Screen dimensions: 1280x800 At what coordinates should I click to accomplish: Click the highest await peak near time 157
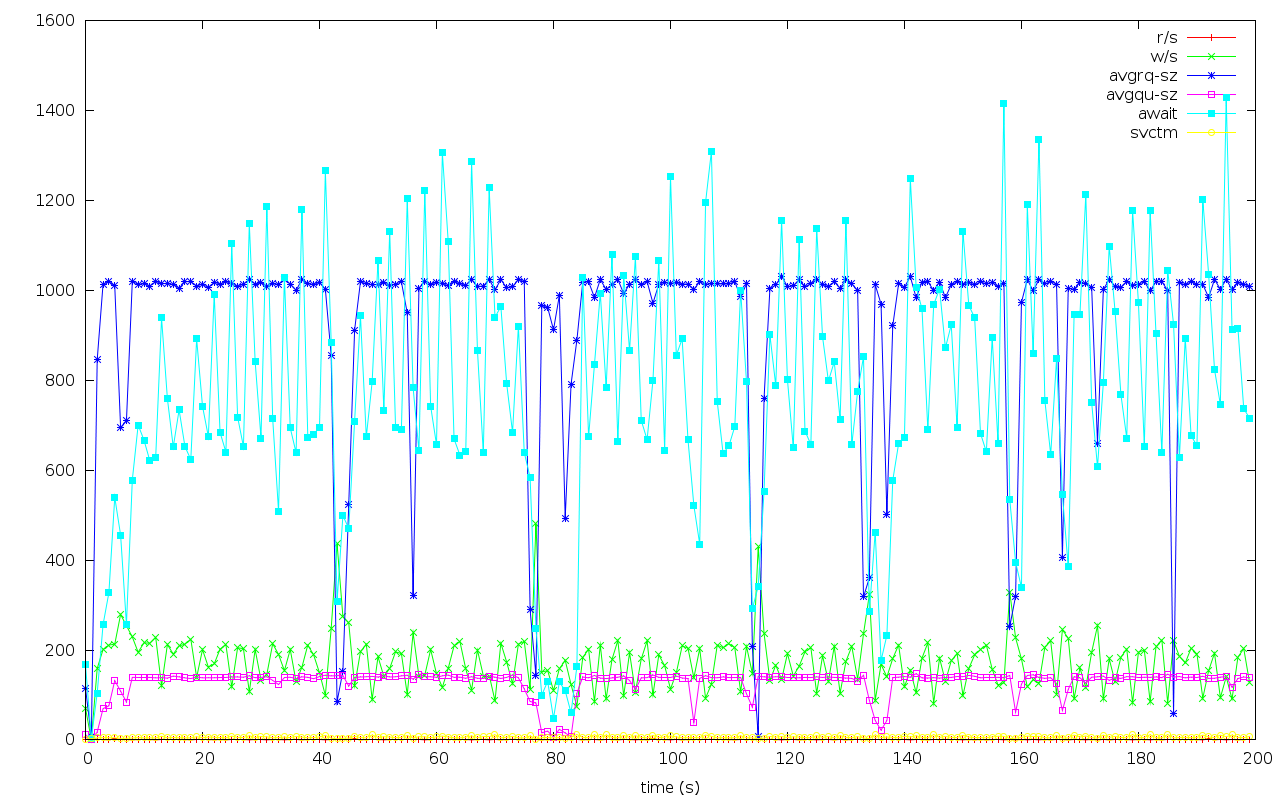point(1003,103)
